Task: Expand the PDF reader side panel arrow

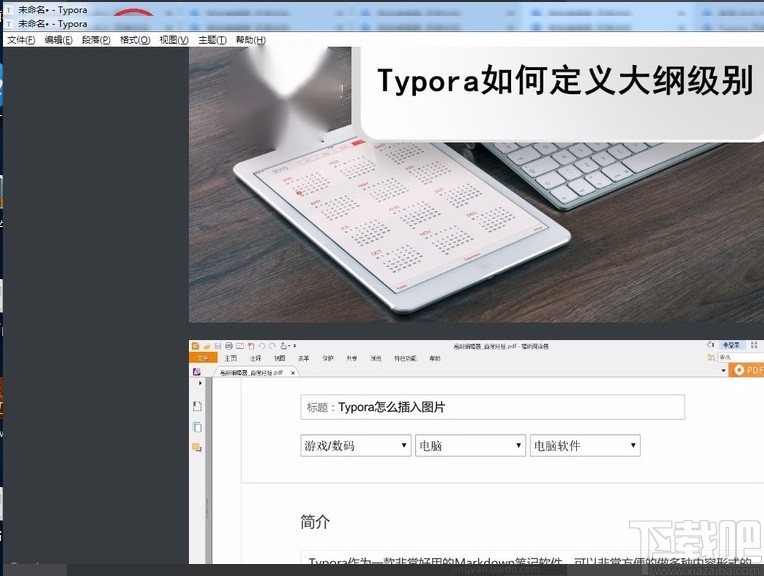Action: [200, 384]
